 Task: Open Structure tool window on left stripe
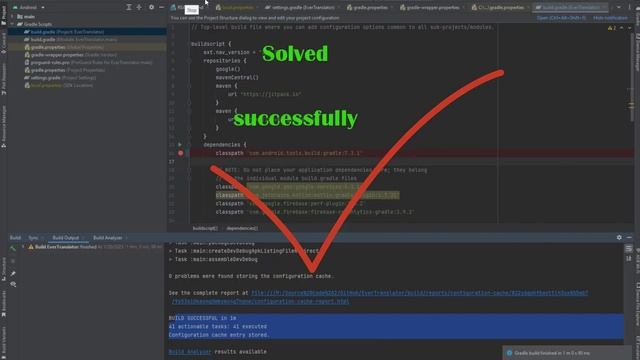4,269
